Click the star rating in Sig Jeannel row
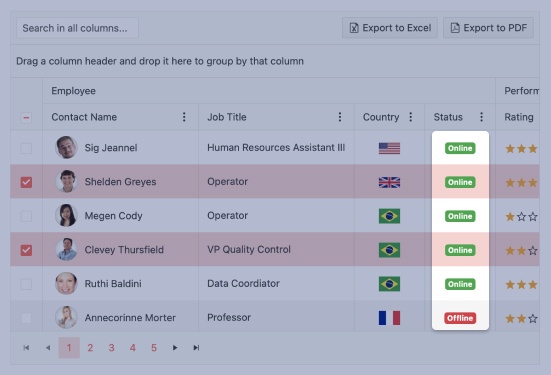551x375 pixels. tap(521, 149)
